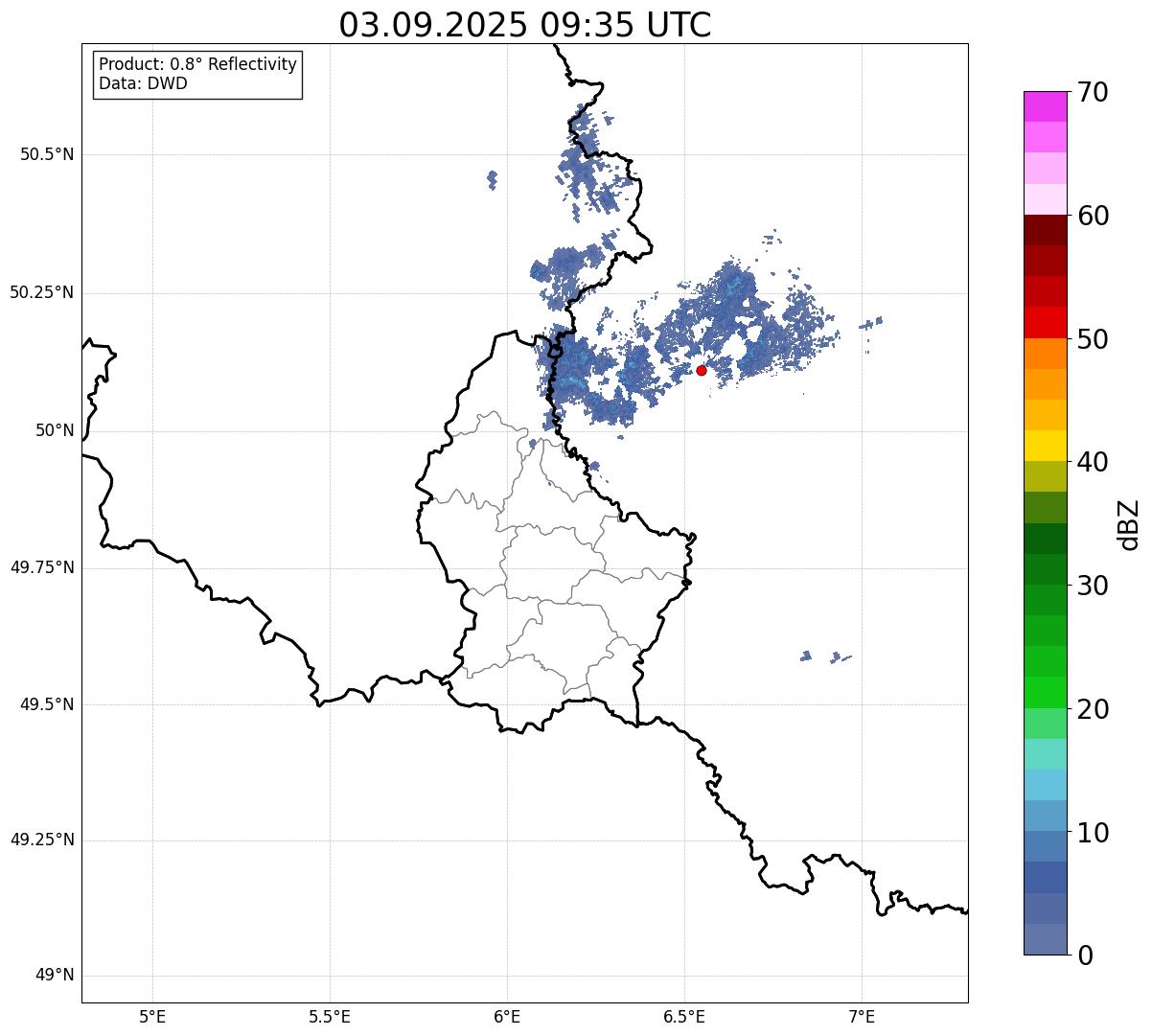Click the 49.5°N latitude label
The height and width of the screenshot is (1036, 1152).
47,704
